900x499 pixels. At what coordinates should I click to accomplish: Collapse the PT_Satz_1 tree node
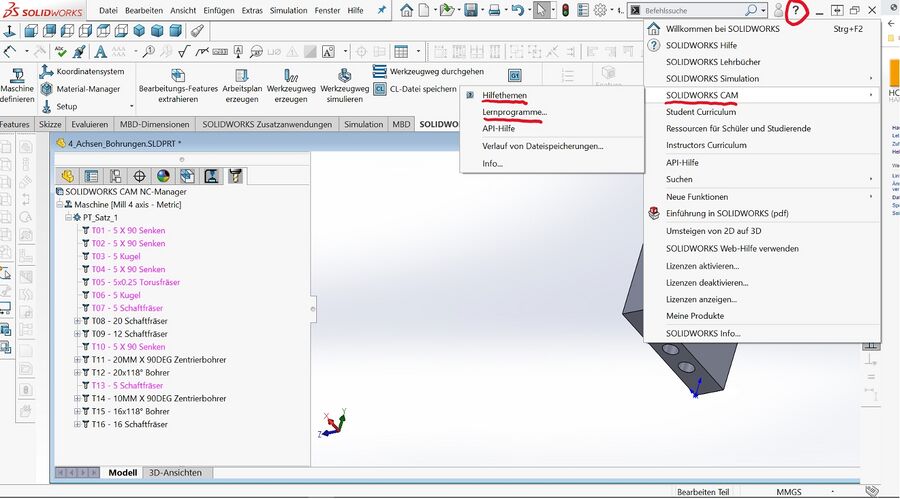pos(68,217)
